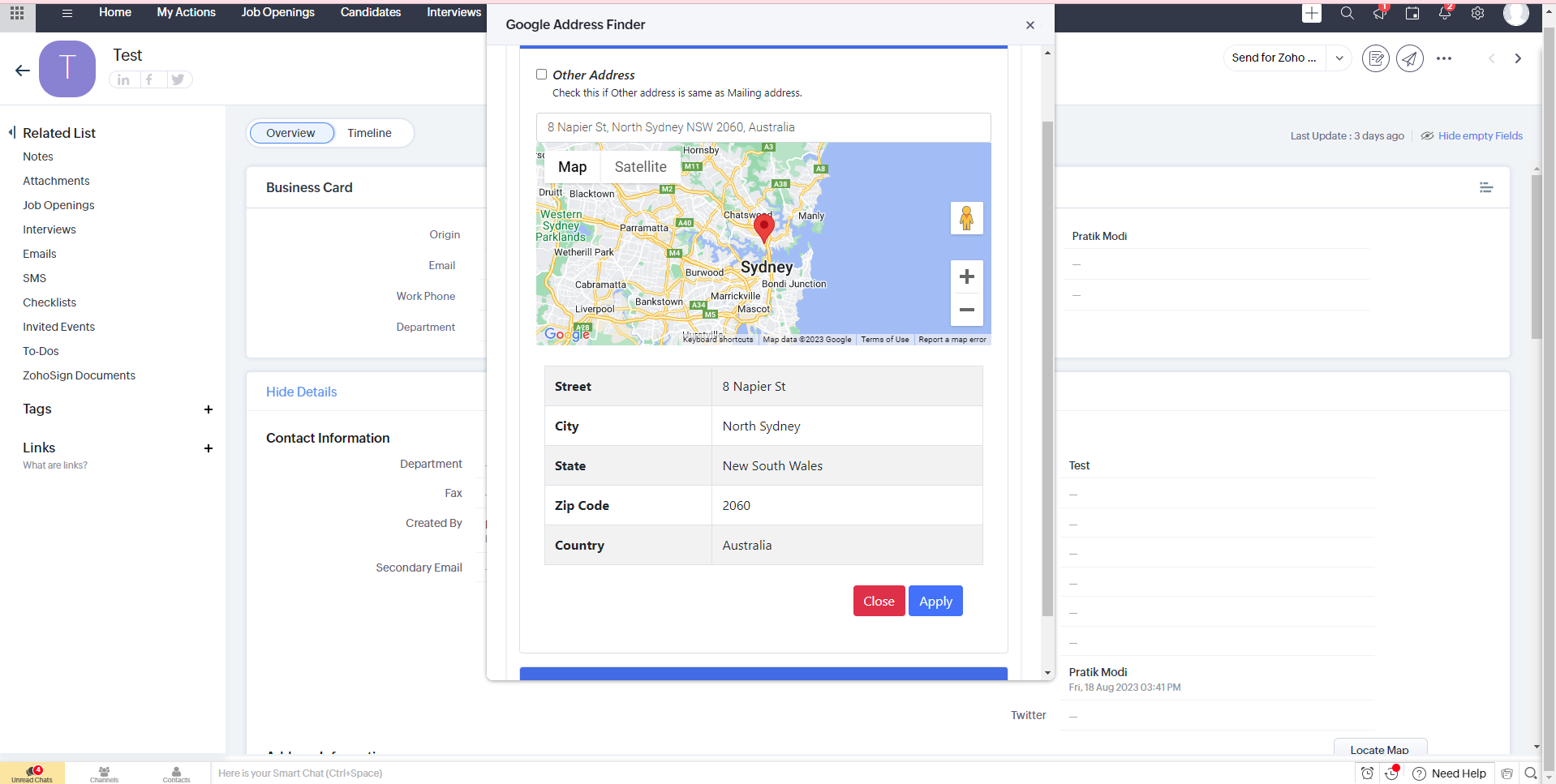Go back using the left arrow
Image resolution: width=1556 pixels, height=784 pixels.
point(23,71)
